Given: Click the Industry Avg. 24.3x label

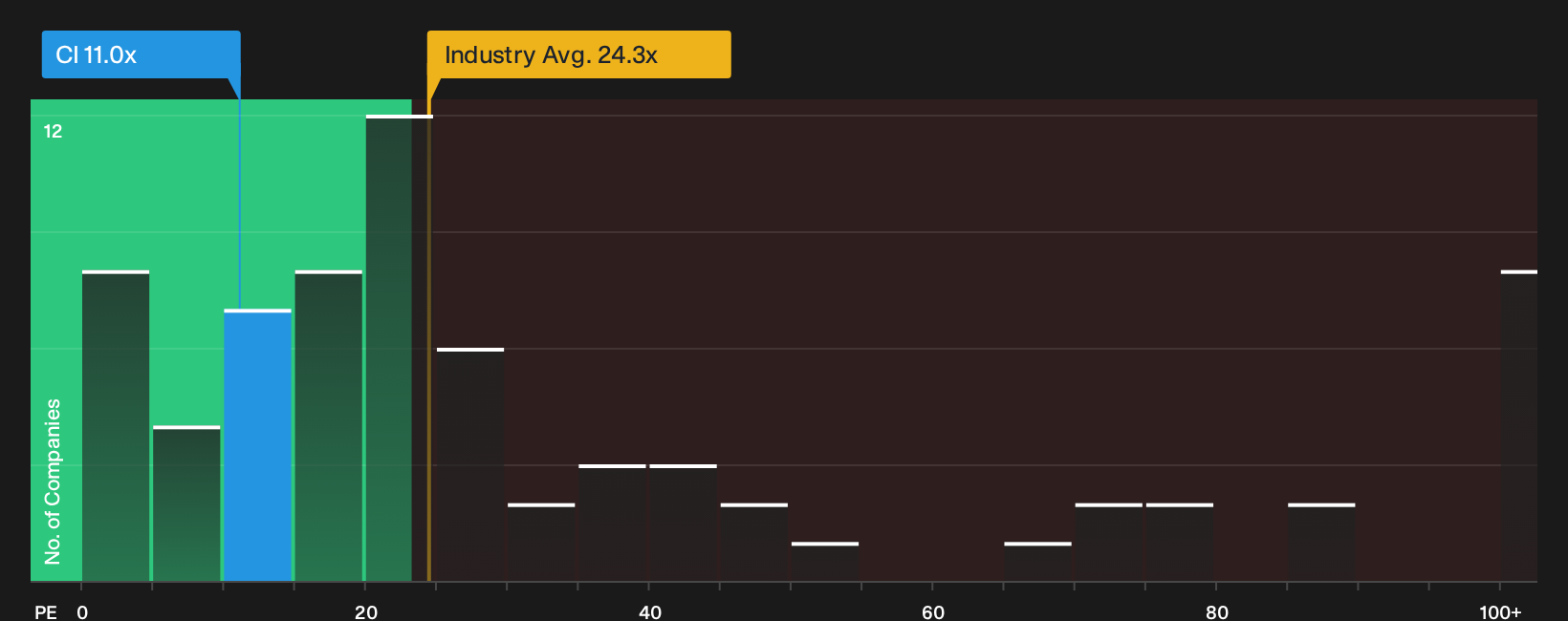Looking at the screenshot, I should 578,54.
